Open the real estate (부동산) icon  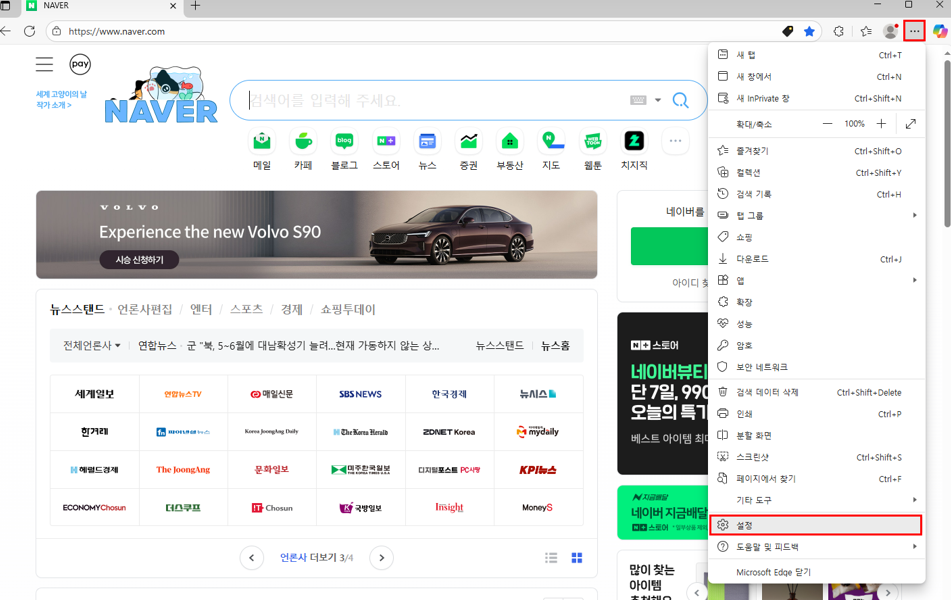pos(510,141)
